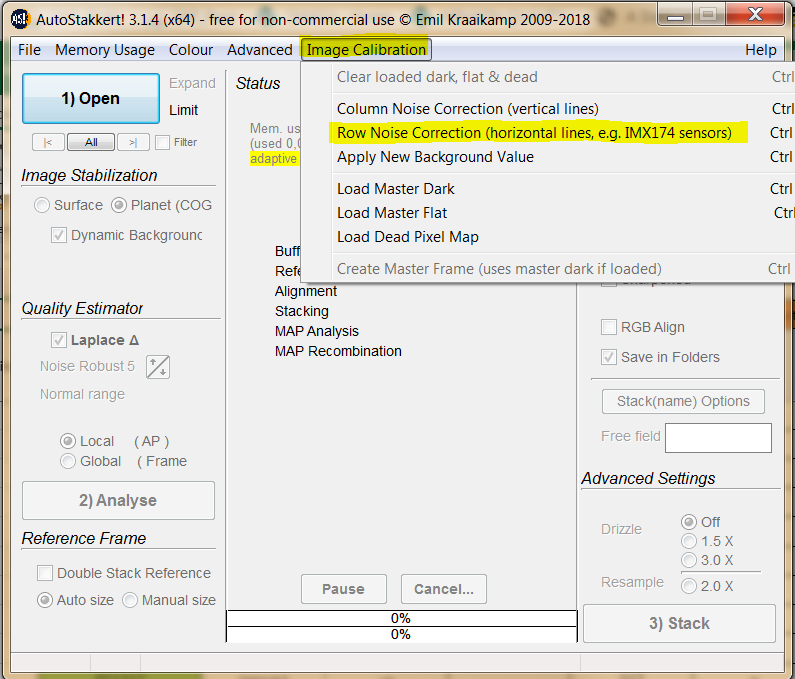Set Drizzle to 1.5 X
The width and height of the screenshot is (795, 679).
[689, 541]
